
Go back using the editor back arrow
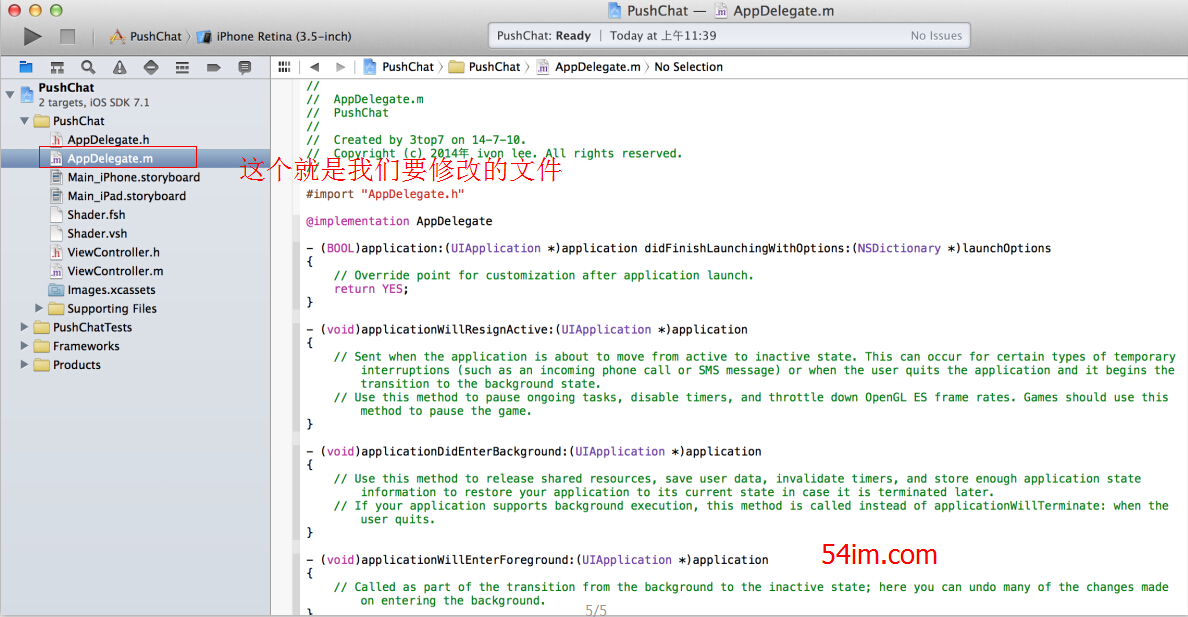[x=314, y=67]
